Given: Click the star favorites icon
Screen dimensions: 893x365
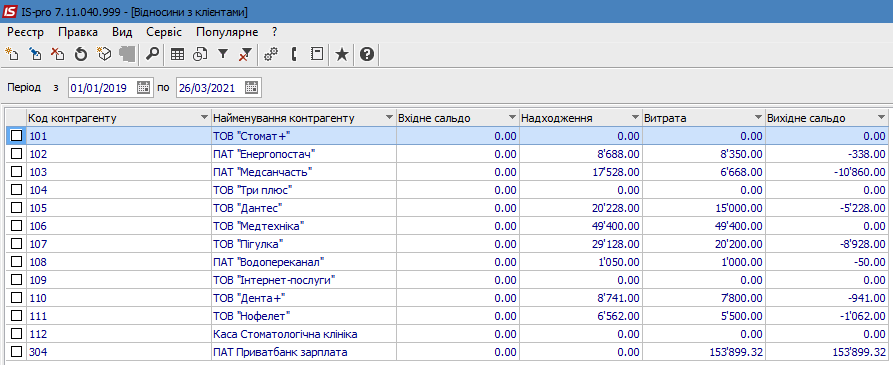Looking at the screenshot, I should pyautogui.click(x=341, y=54).
